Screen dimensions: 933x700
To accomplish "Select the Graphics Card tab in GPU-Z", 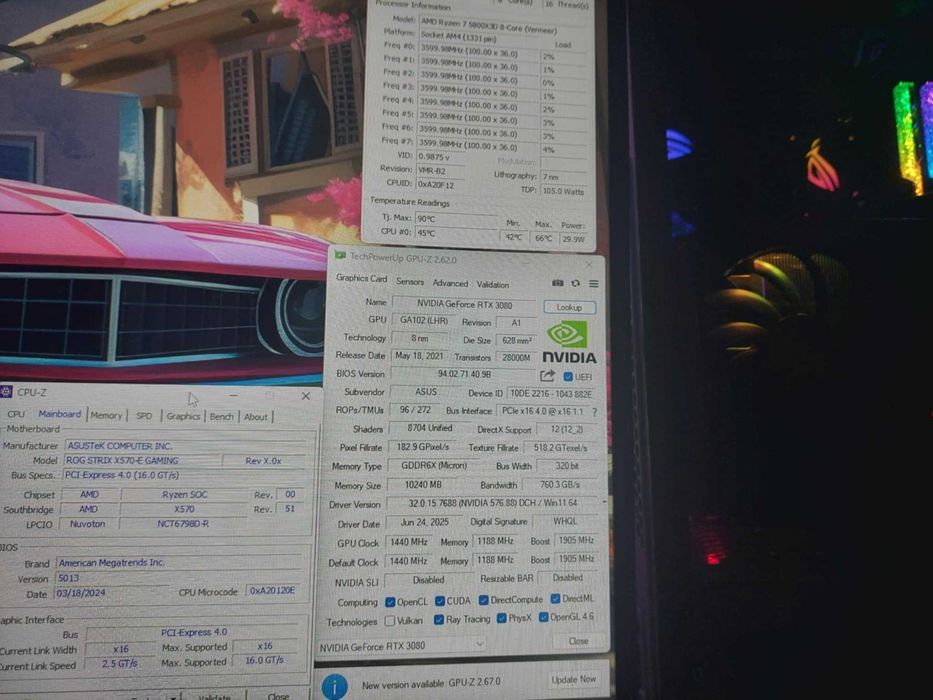I will pos(361,278).
